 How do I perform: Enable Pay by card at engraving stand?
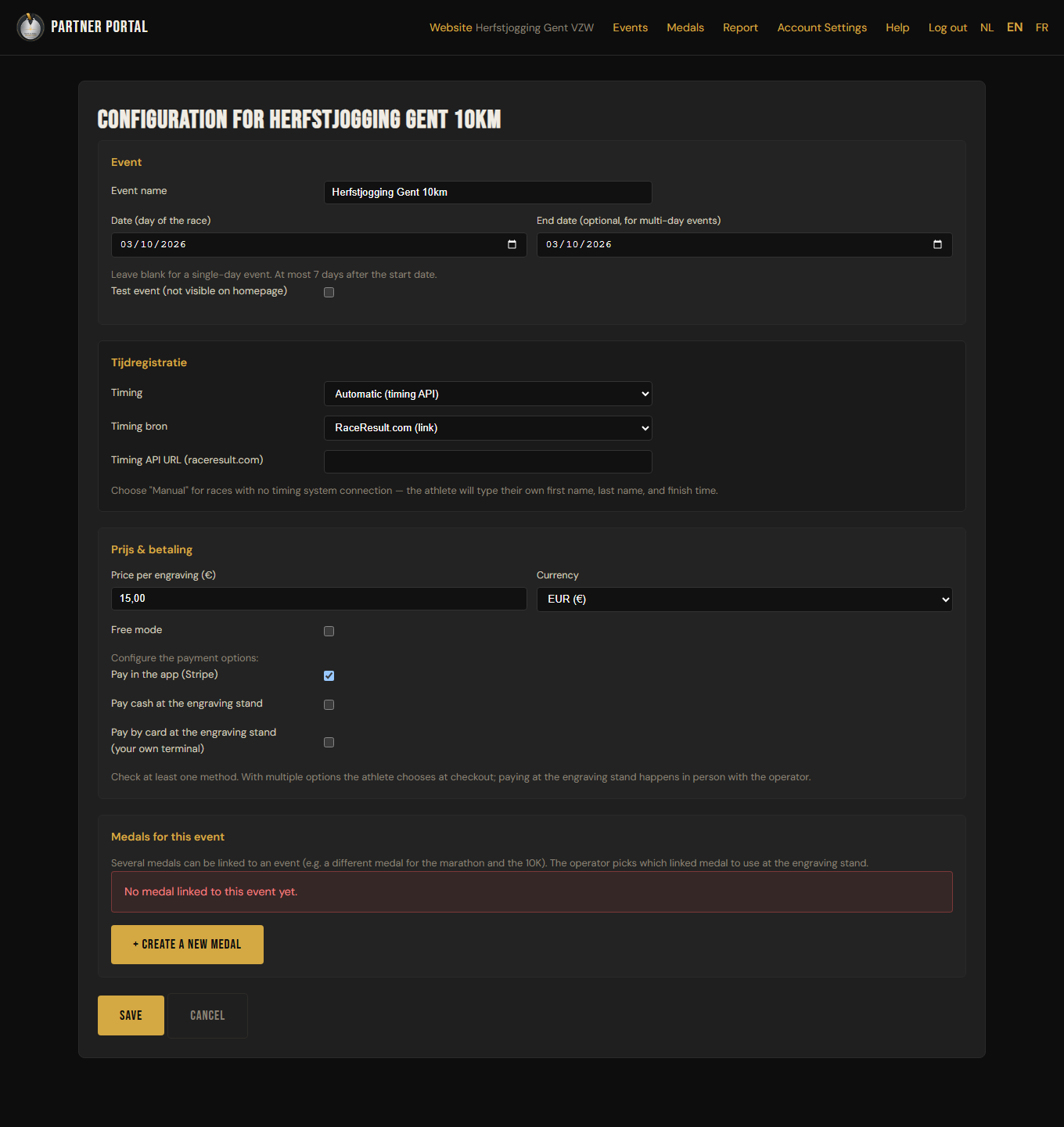329,742
